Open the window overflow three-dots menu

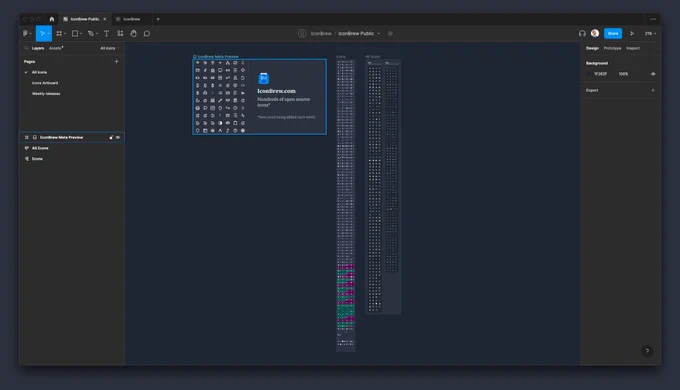click(x=653, y=19)
